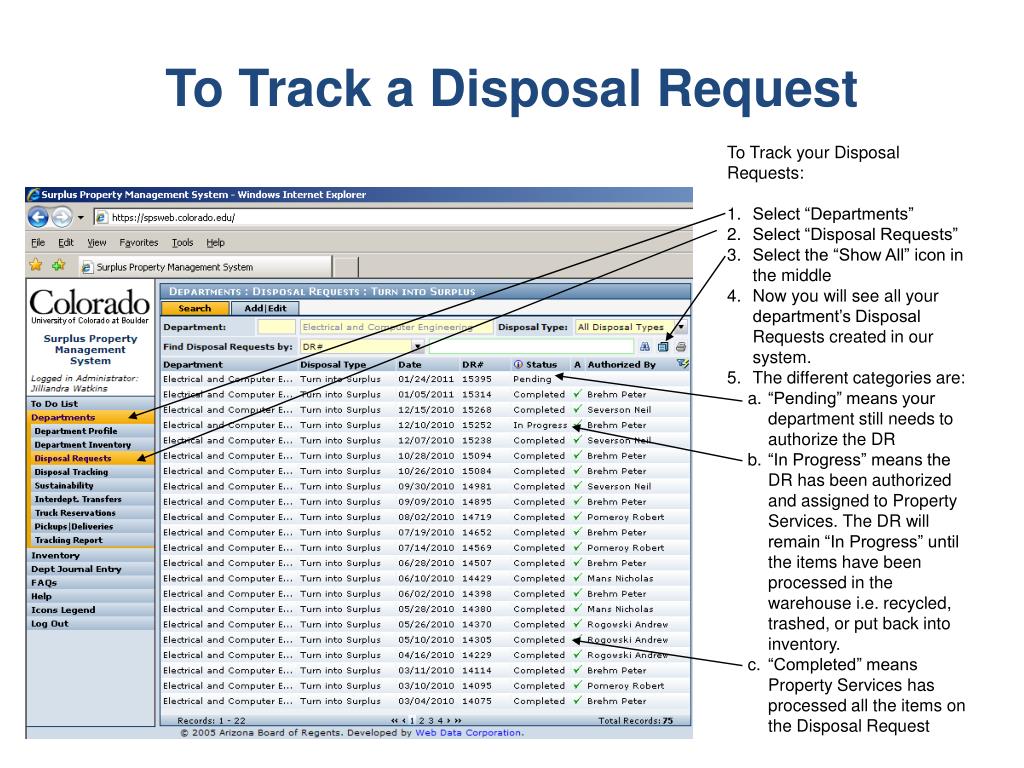Click the printer icon
The image size is (1024, 768).
click(680, 347)
